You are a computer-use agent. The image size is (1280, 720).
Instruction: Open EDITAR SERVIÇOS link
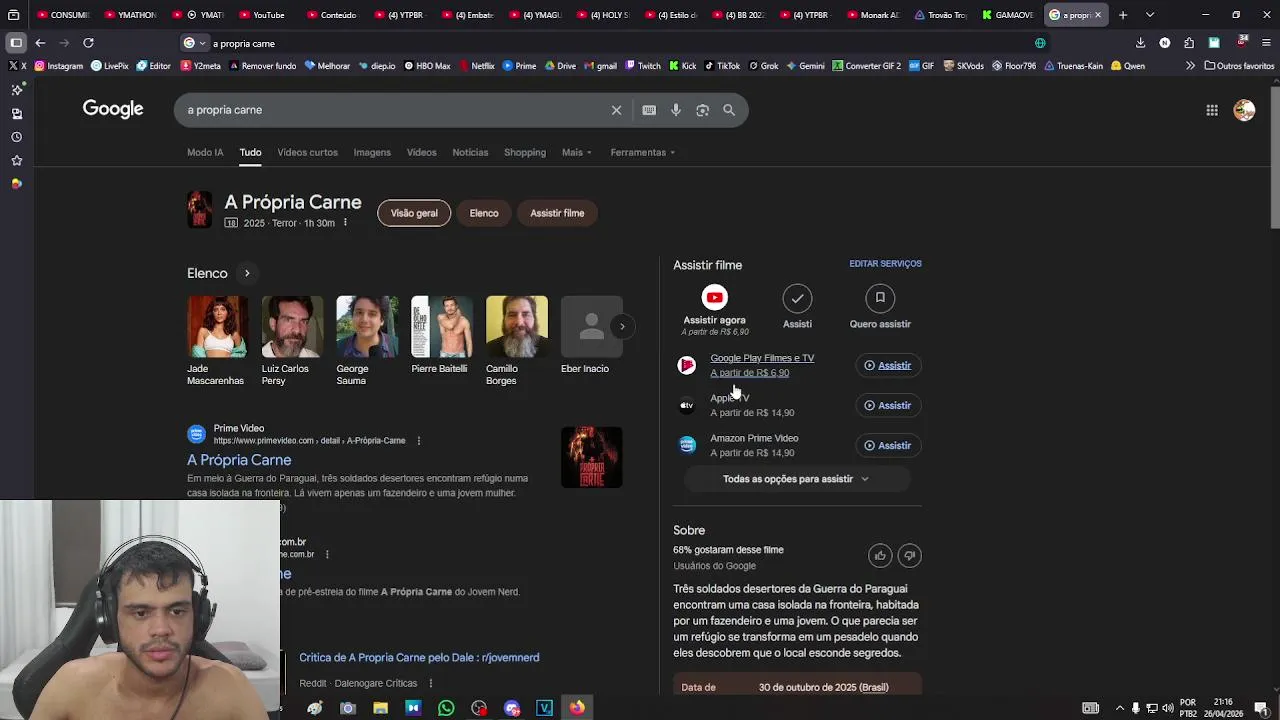point(885,264)
